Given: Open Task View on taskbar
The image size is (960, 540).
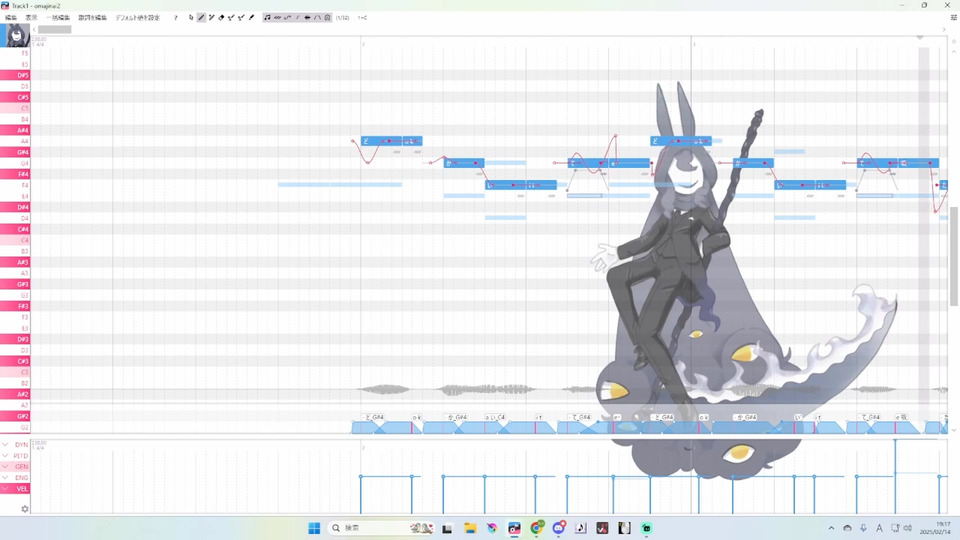Looking at the screenshot, I should click(448, 528).
